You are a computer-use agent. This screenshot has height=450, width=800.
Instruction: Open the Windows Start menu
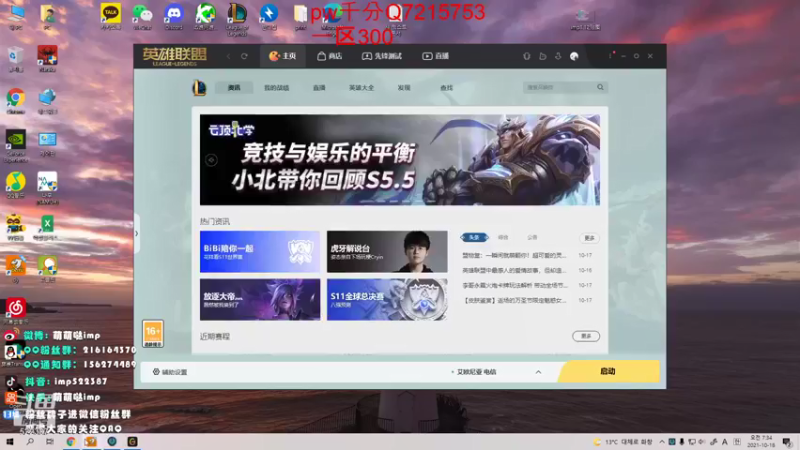tap(9, 441)
